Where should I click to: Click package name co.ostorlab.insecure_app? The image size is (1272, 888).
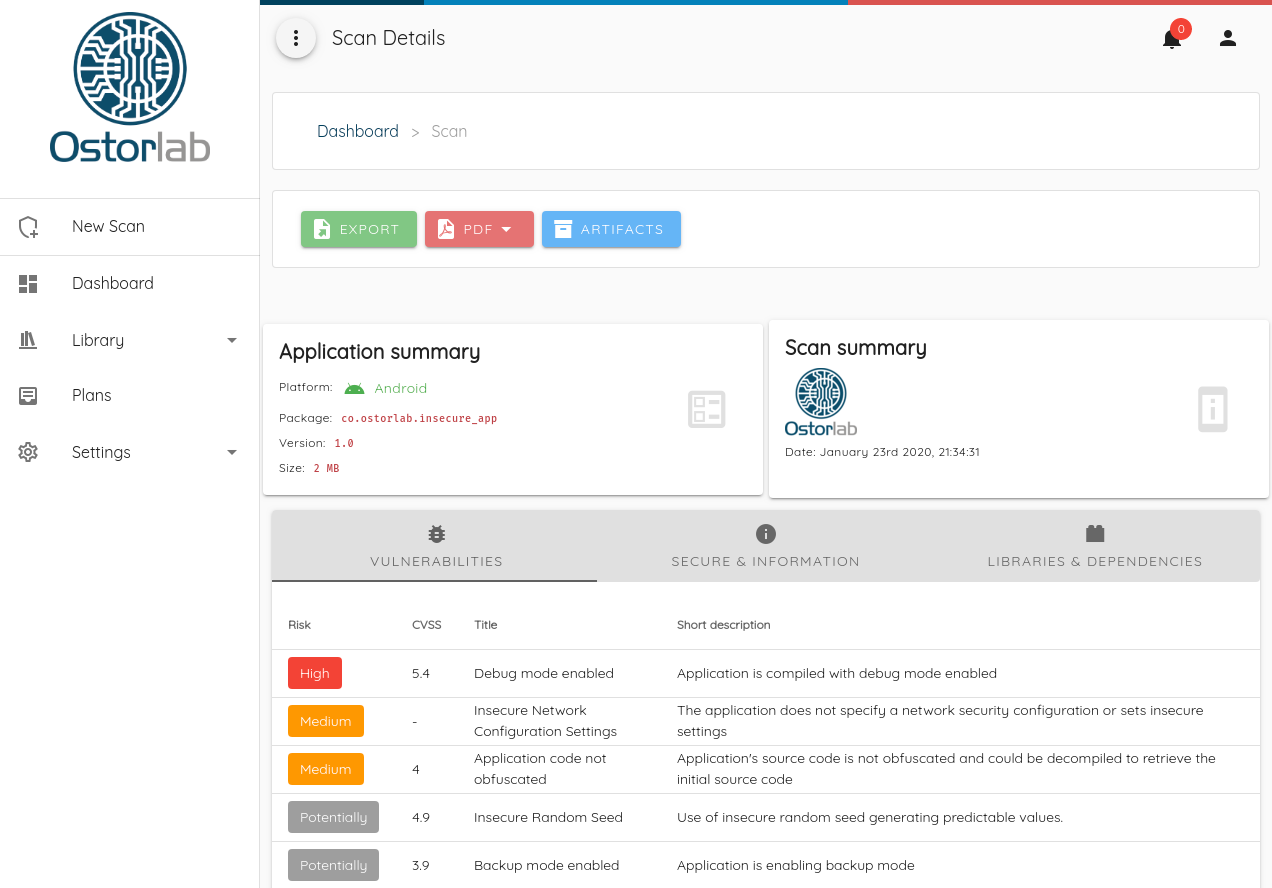click(419, 418)
